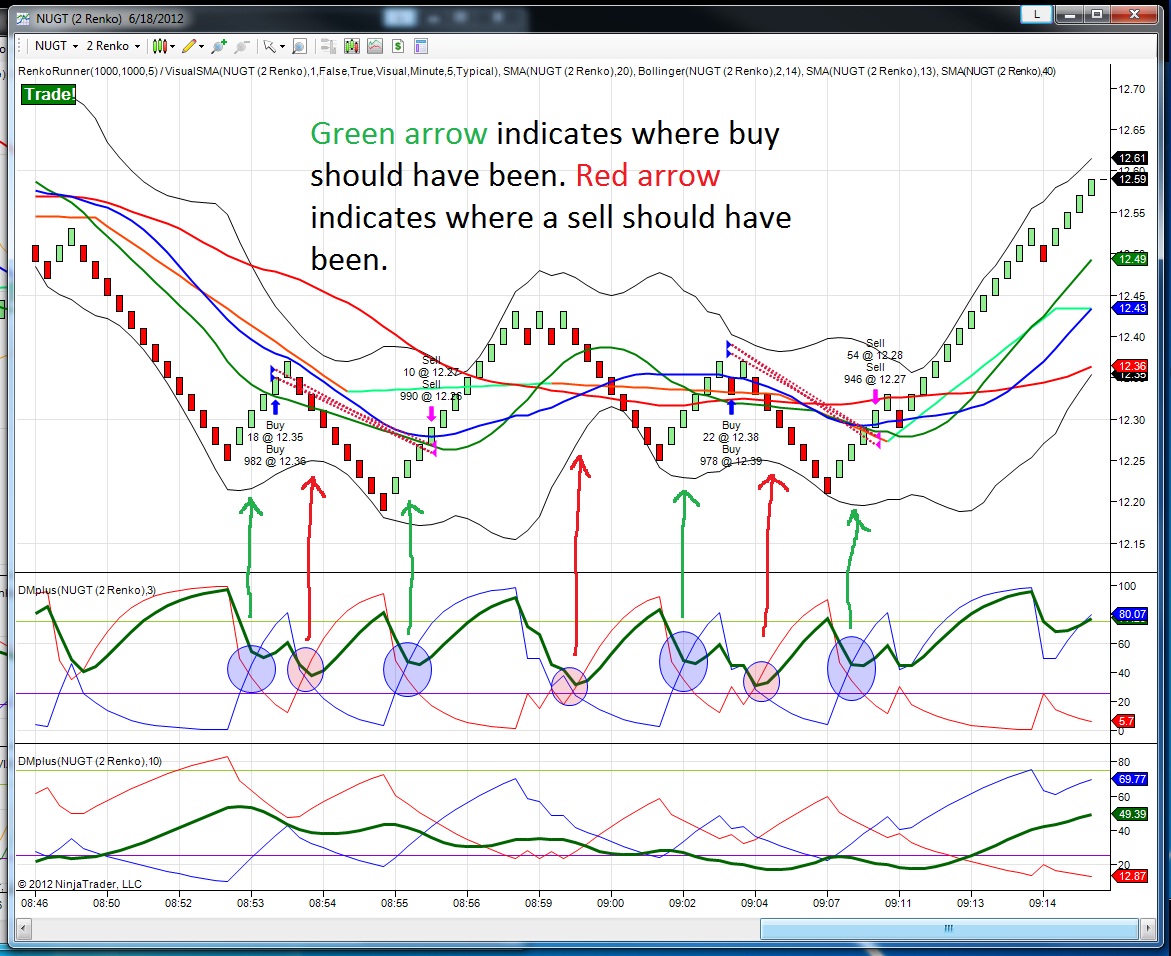Select the pencil drawing tools icon
This screenshot has width=1171, height=956.
point(189,46)
